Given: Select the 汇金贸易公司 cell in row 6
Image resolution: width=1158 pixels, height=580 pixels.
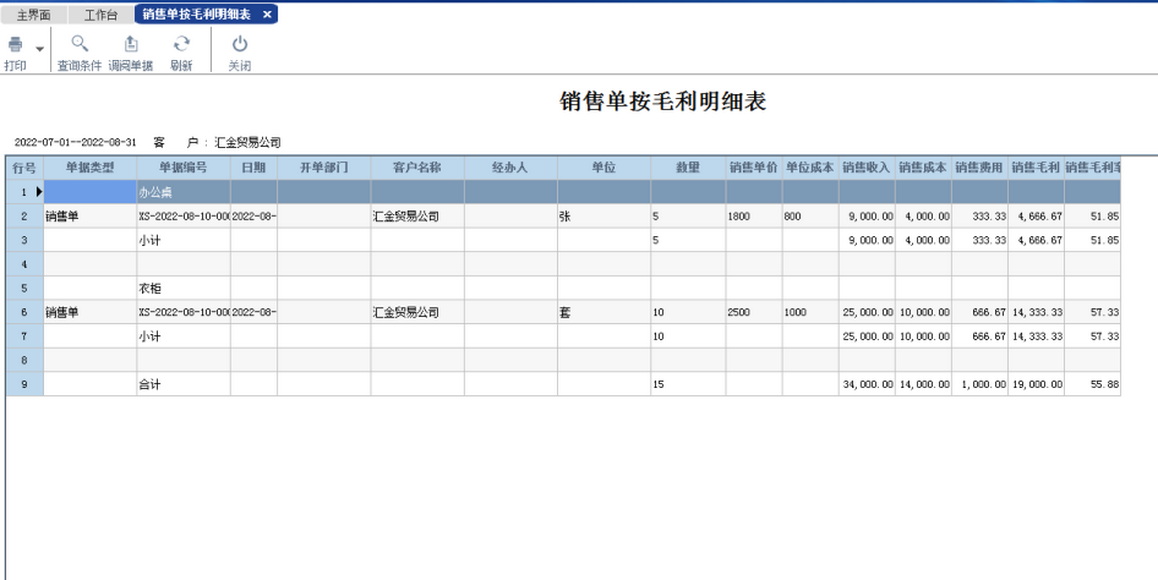Looking at the screenshot, I should [x=417, y=313].
